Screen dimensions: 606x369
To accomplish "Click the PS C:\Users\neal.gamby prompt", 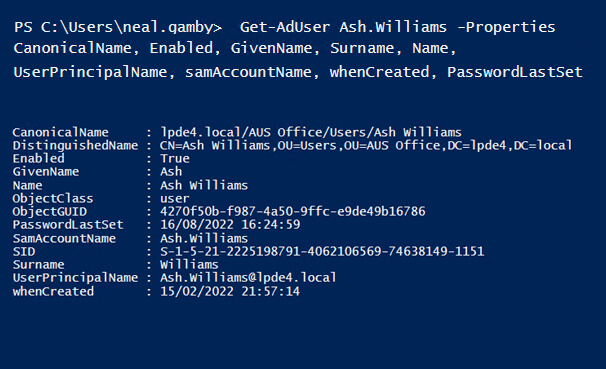I will (118, 27).
